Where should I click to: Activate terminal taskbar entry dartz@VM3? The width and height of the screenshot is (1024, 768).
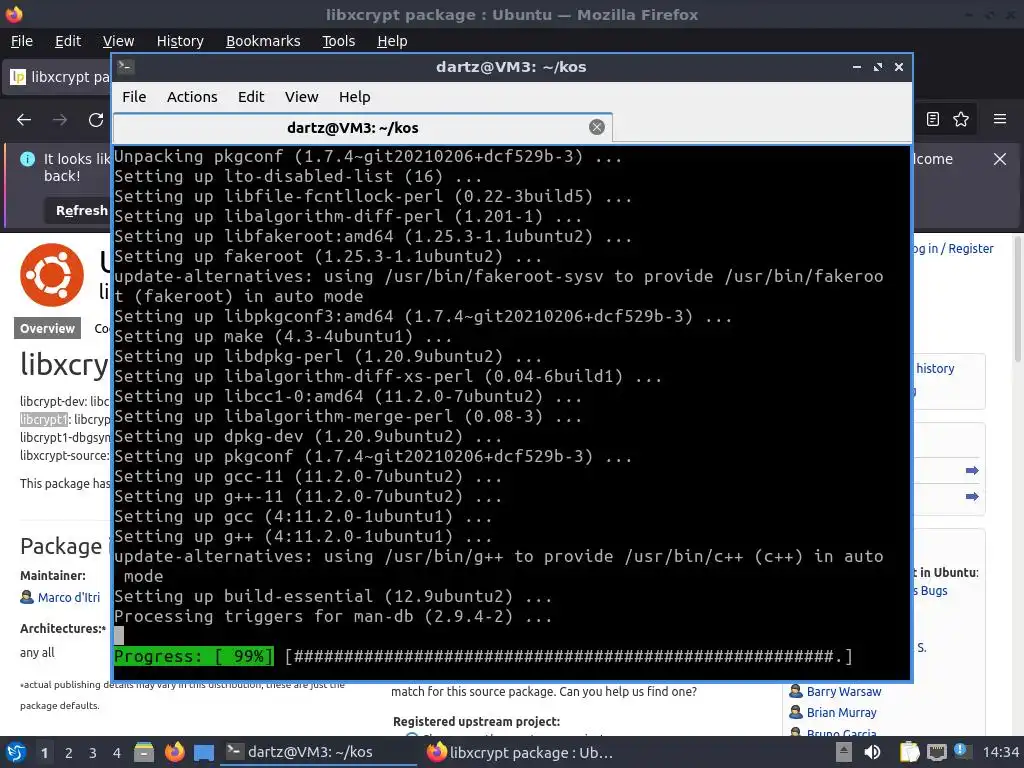(318, 752)
